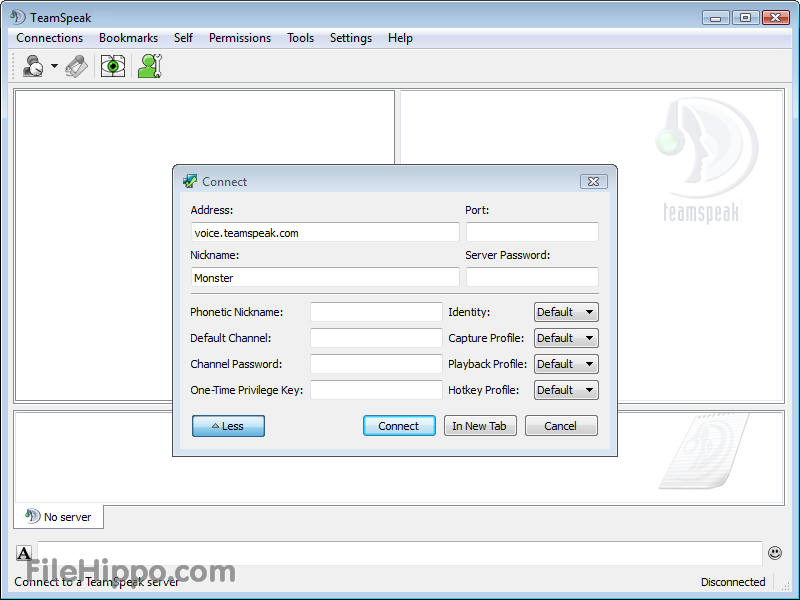Maximize the TeamSpeak window
Viewport: 800px width, 600px height.
point(745,18)
